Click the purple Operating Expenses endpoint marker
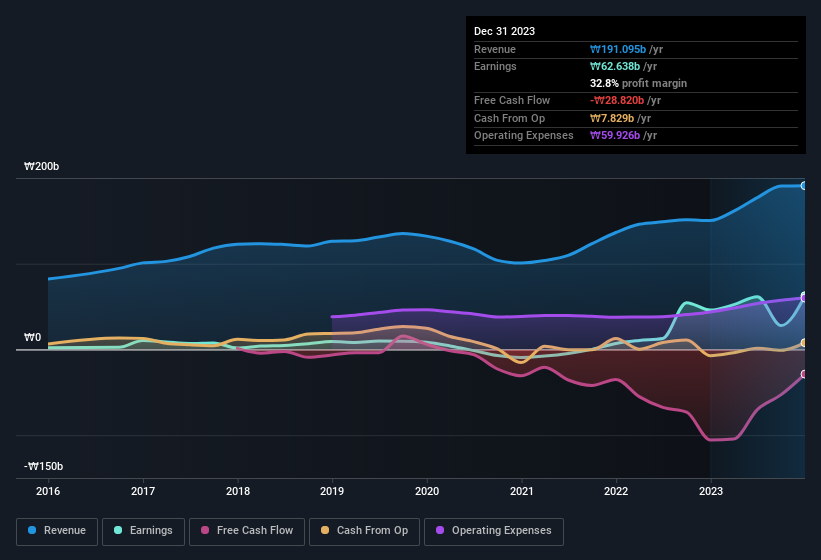This screenshot has width=821, height=560. click(x=804, y=297)
